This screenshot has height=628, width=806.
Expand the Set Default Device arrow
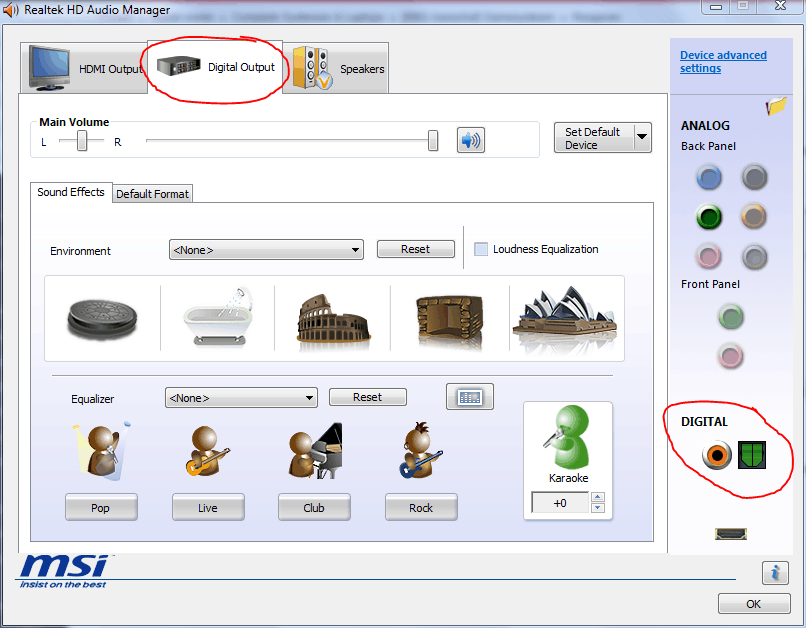pos(642,137)
